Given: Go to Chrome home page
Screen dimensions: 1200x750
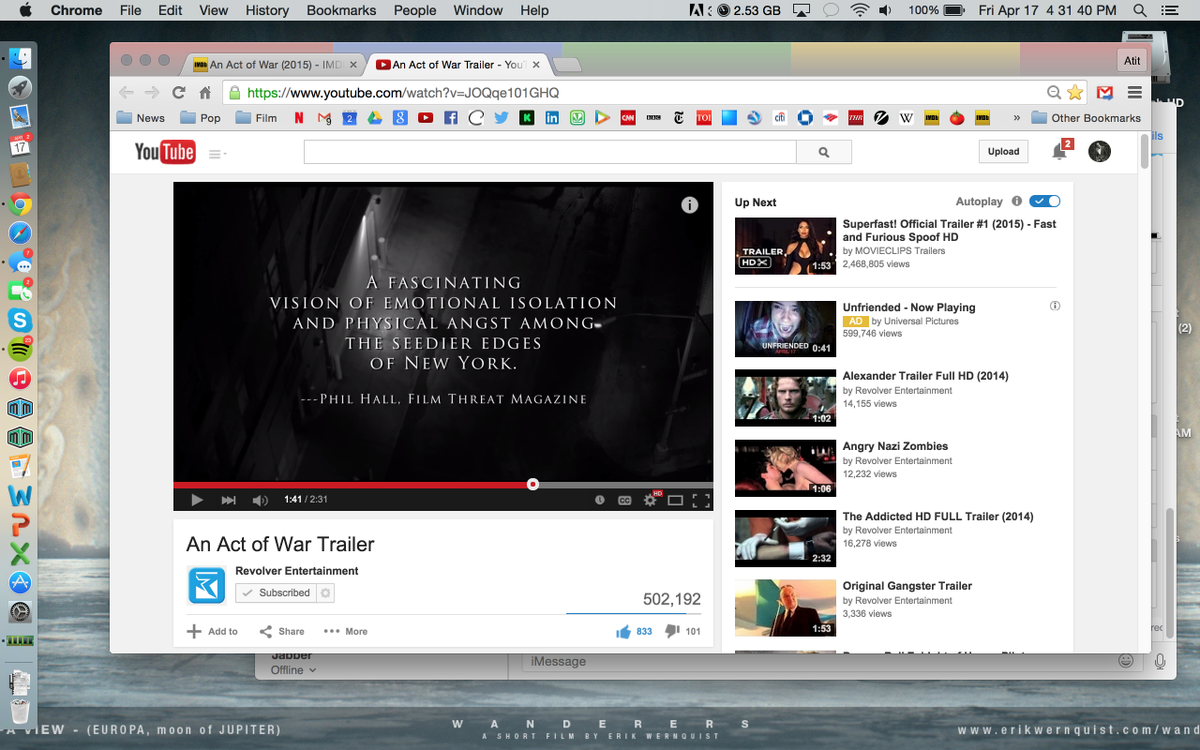Looking at the screenshot, I should coord(205,92).
